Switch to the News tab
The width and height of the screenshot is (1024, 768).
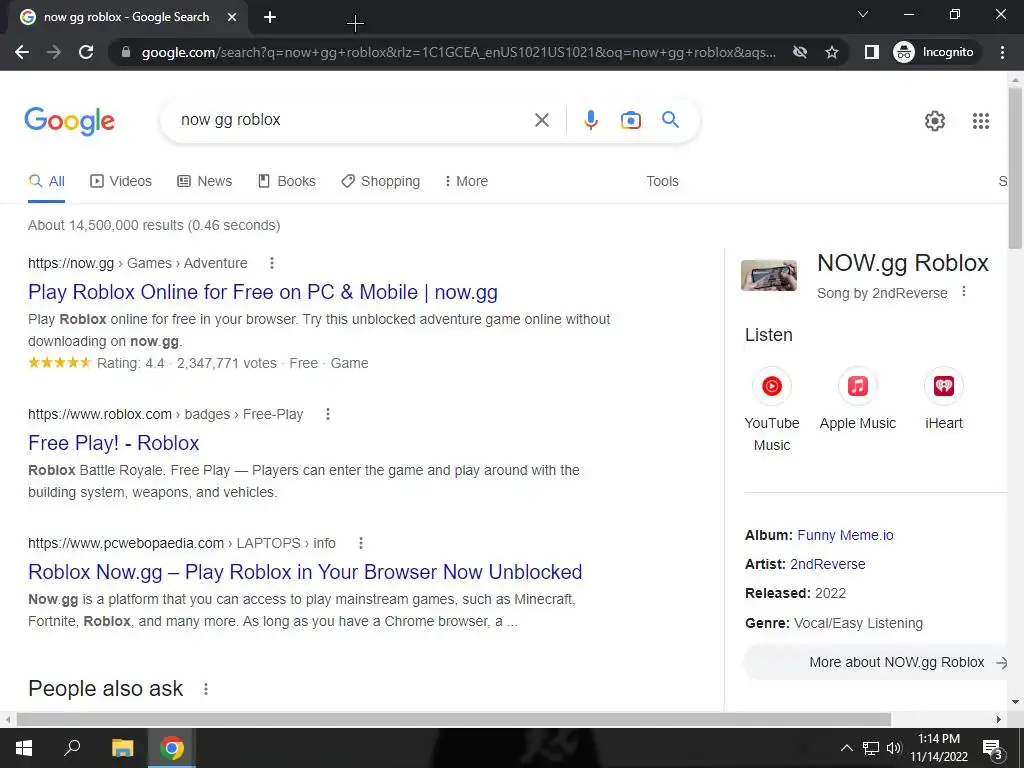(204, 182)
